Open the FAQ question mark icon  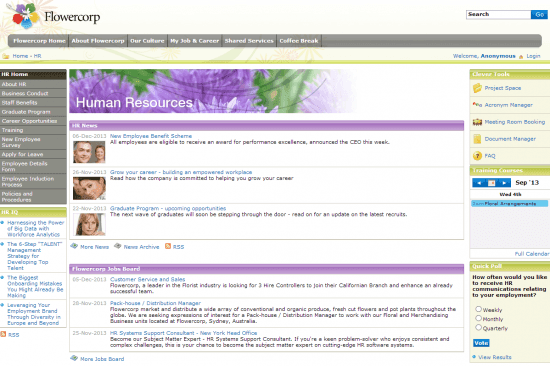point(477,155)
